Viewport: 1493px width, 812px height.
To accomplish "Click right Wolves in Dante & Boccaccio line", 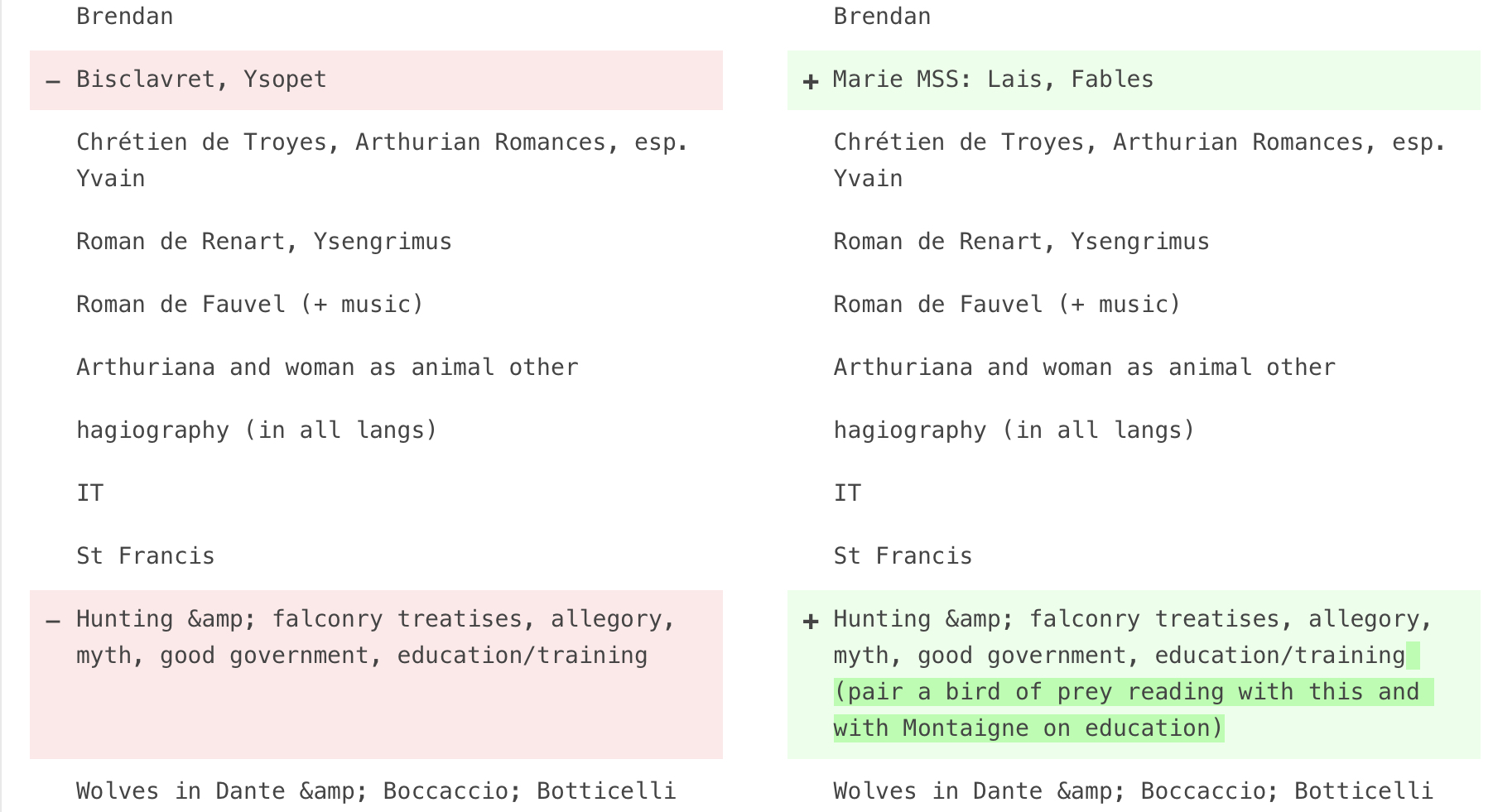I will (1133, 791).
